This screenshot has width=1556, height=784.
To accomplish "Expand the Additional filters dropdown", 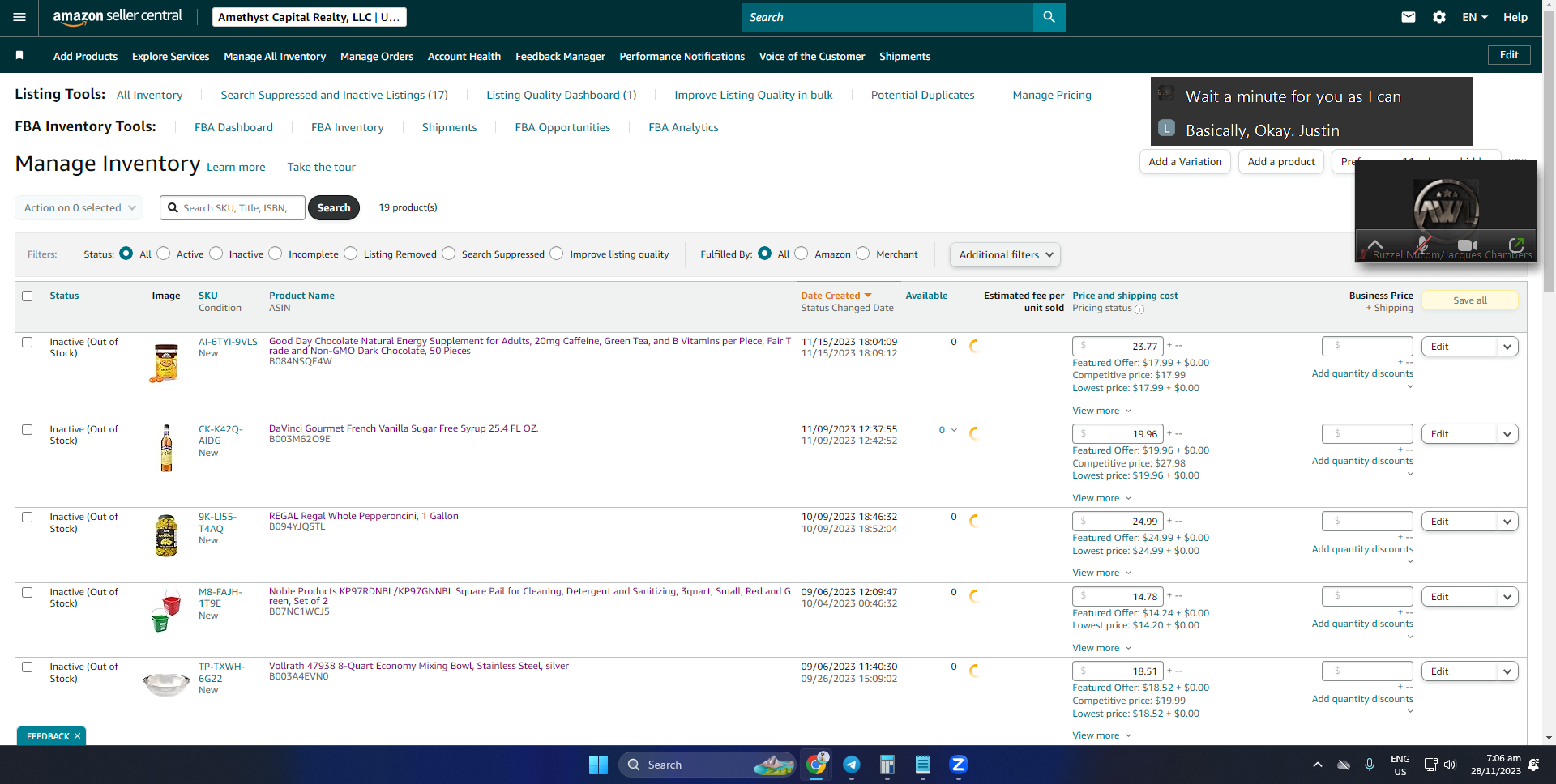I will click(x=1005, y=254).
